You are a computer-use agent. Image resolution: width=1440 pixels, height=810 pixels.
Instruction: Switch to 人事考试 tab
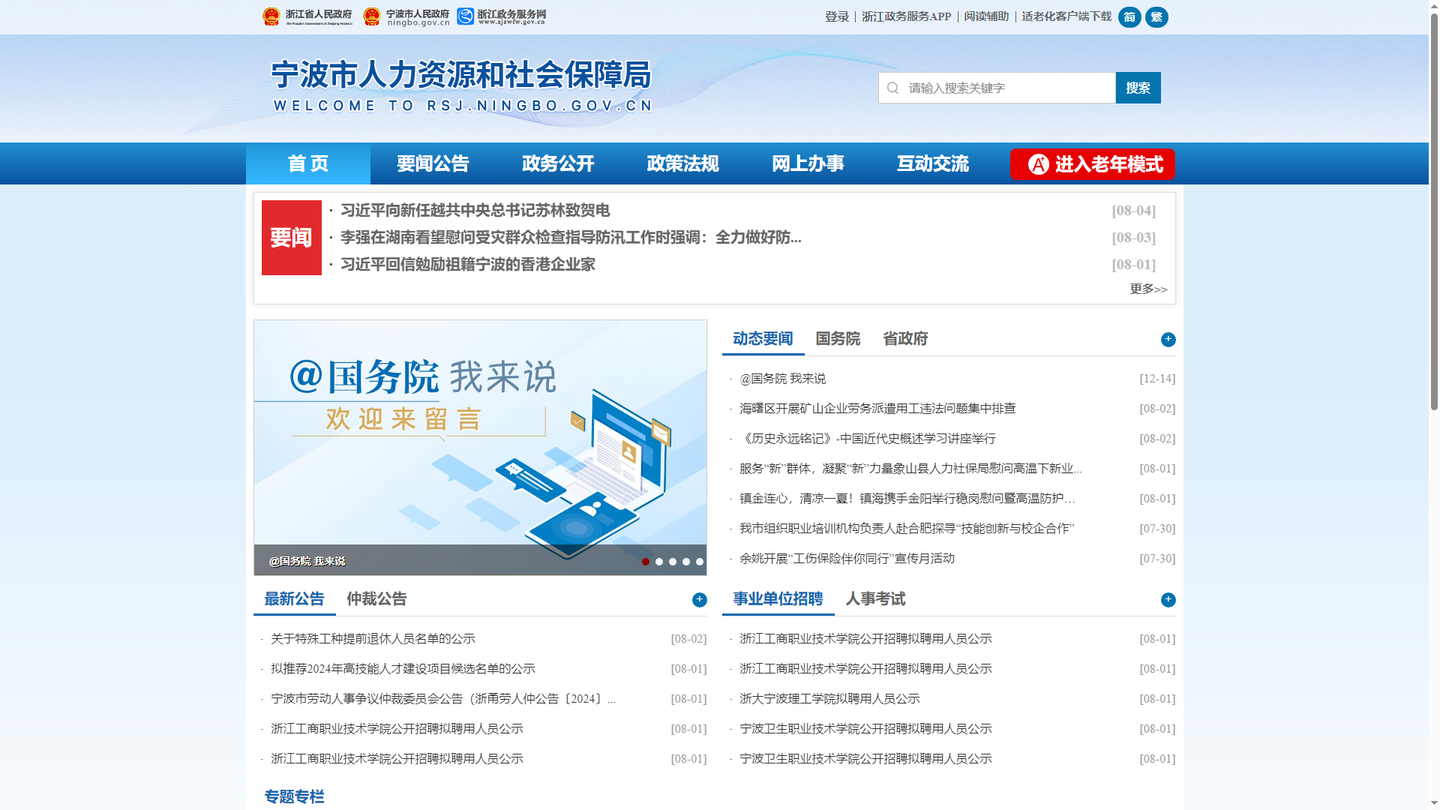point(876,599)
